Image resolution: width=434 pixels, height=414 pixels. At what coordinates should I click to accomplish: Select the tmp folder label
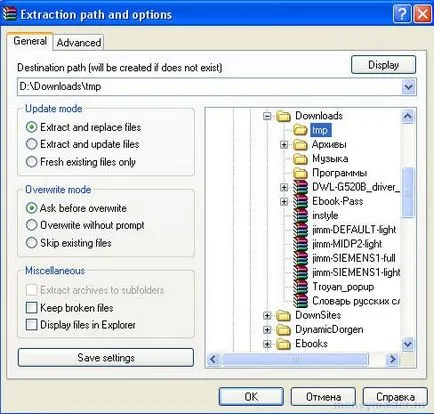click(320, 130)
